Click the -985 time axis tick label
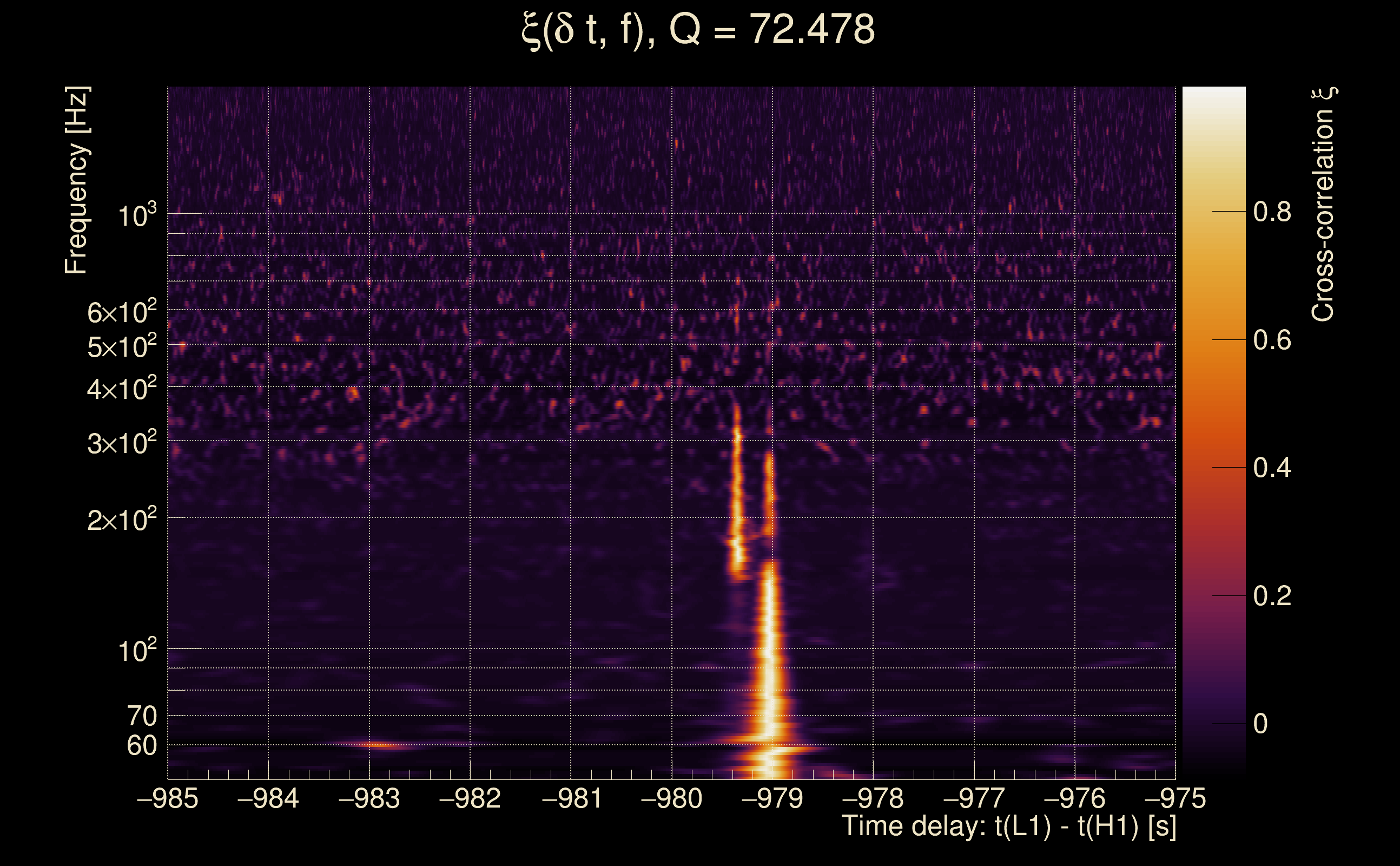The width and height of the screenshot is (1400, 866). coord(168,798)
